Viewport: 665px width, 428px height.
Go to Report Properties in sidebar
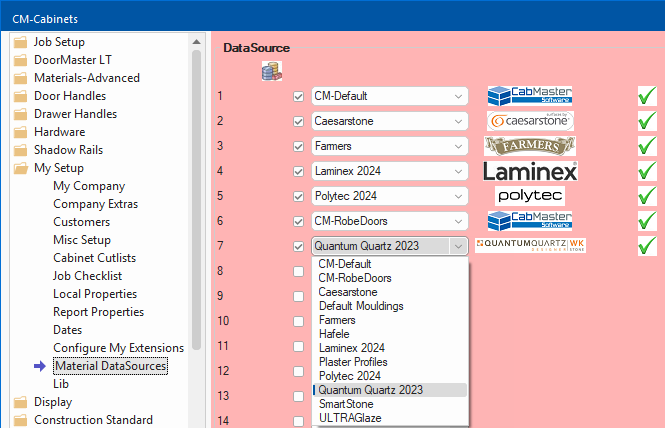(x=98, y=312)
